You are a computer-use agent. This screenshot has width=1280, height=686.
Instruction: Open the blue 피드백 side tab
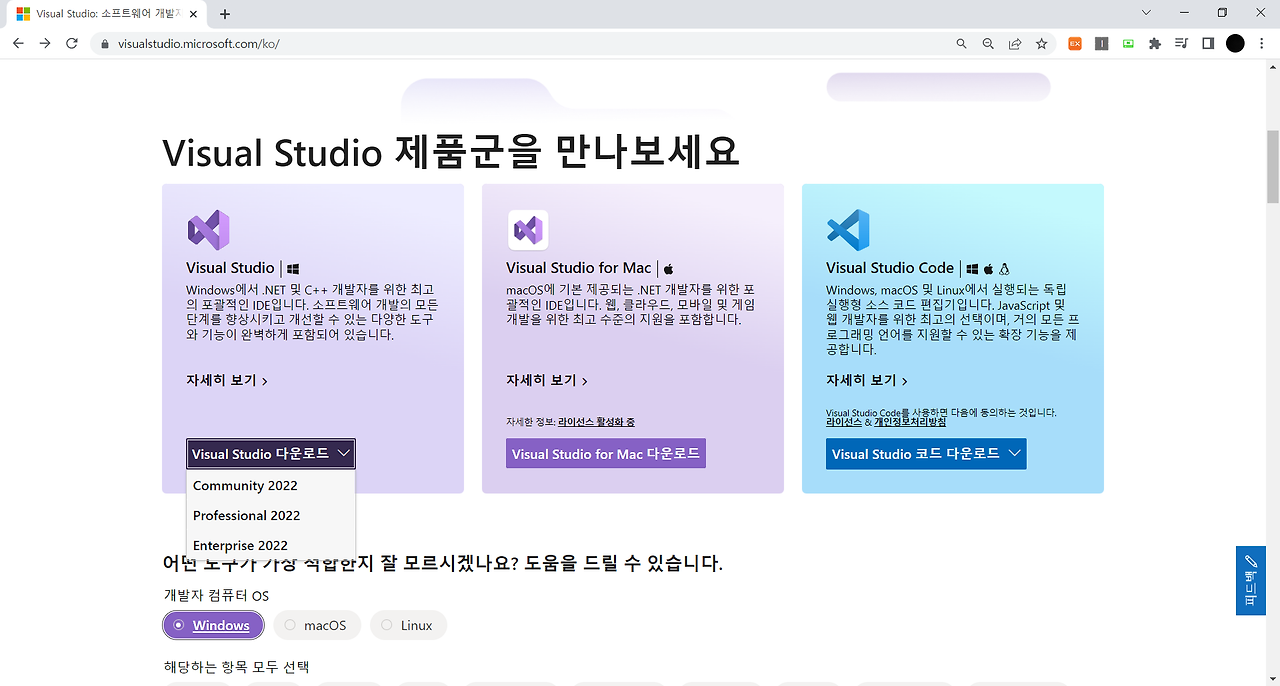click(x=1251, y=580)
